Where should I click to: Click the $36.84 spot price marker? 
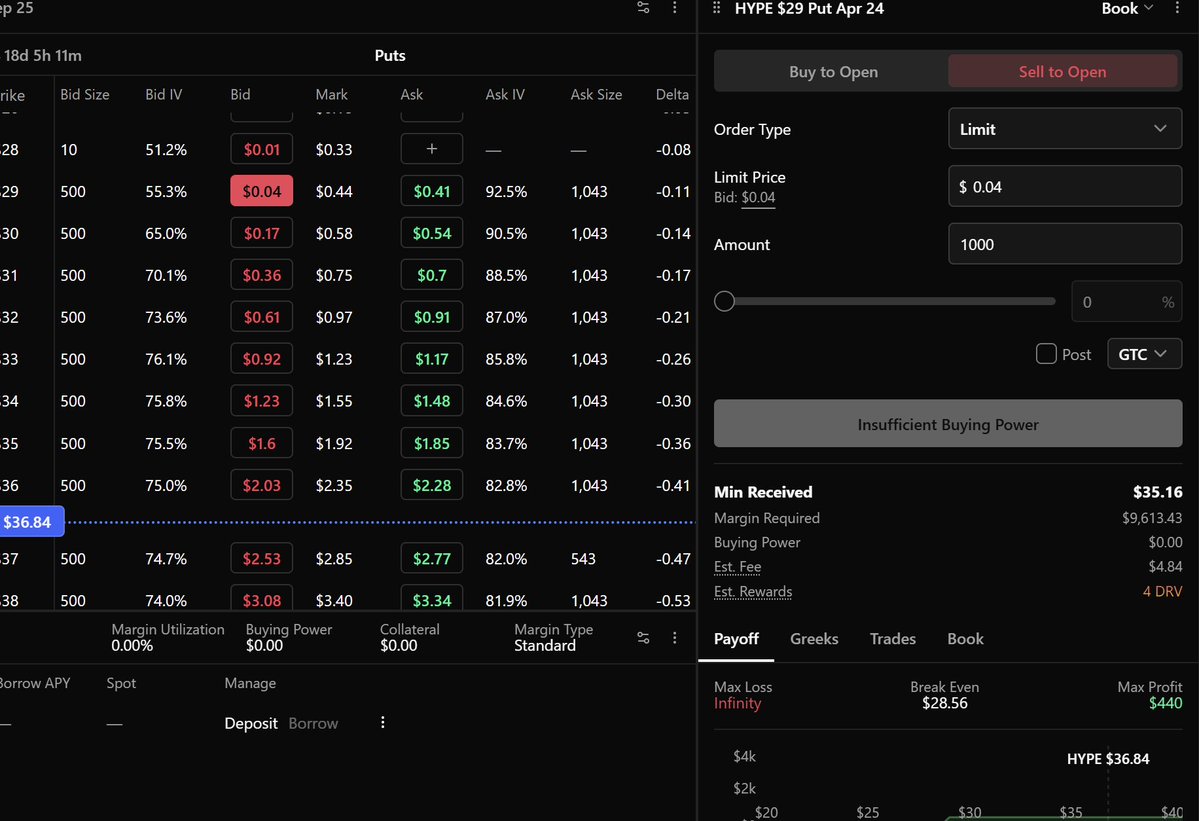pos(31,522)
